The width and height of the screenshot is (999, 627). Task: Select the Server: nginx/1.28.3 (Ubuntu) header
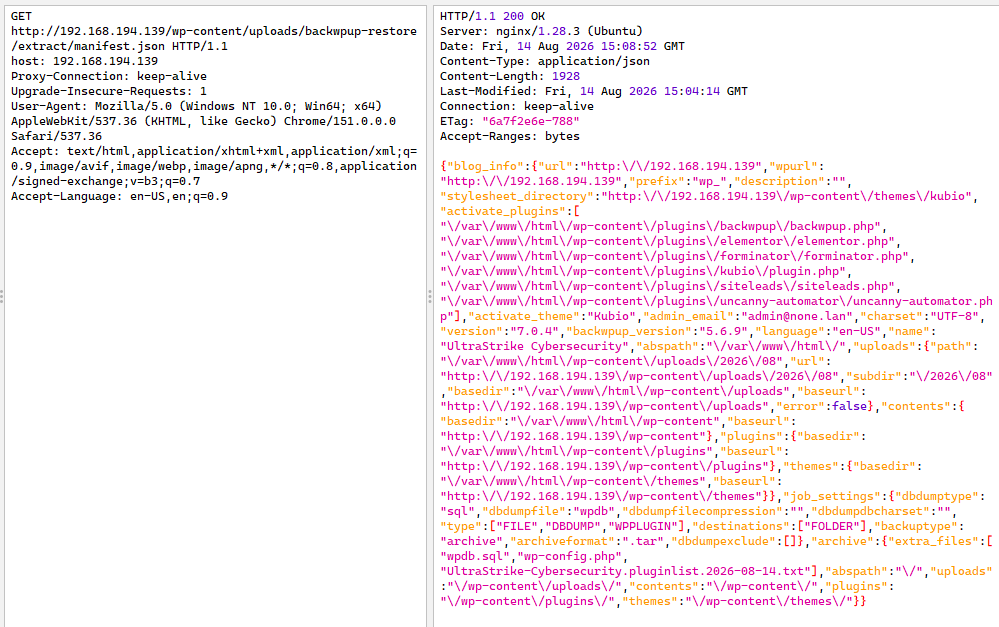(541, 31)
